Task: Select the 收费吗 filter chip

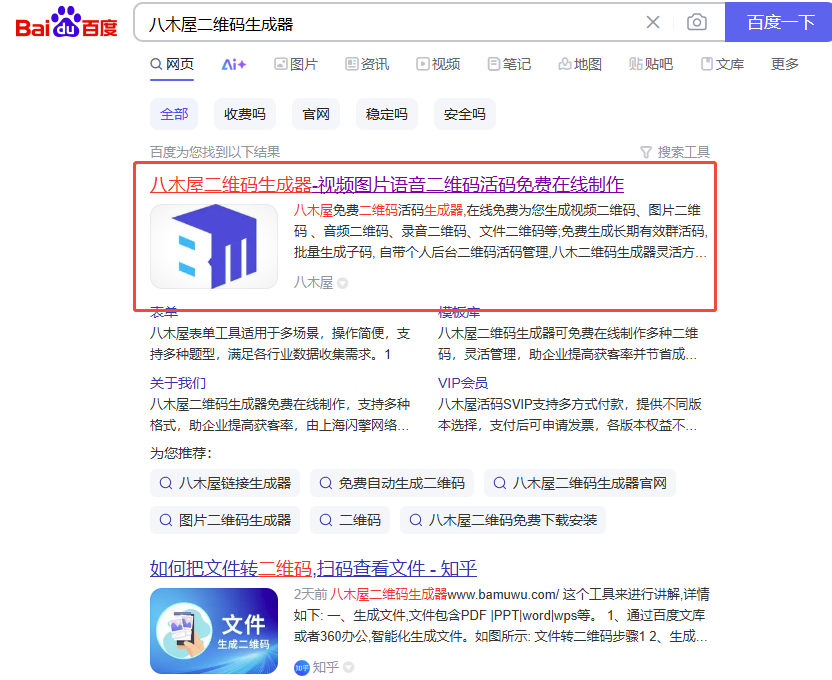Action: click(x=245, y=114)
